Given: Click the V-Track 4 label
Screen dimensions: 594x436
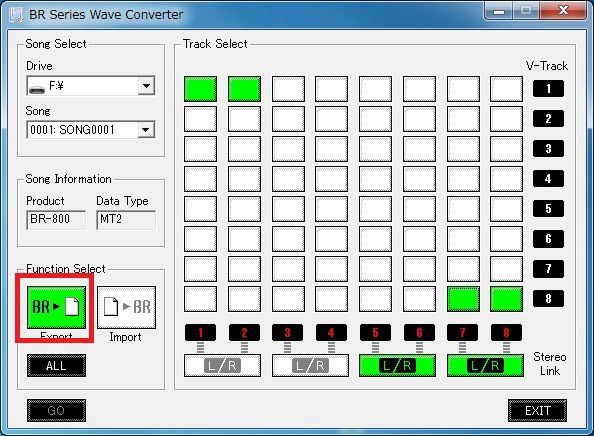Looking at the screenshot, I should point(548,178).
